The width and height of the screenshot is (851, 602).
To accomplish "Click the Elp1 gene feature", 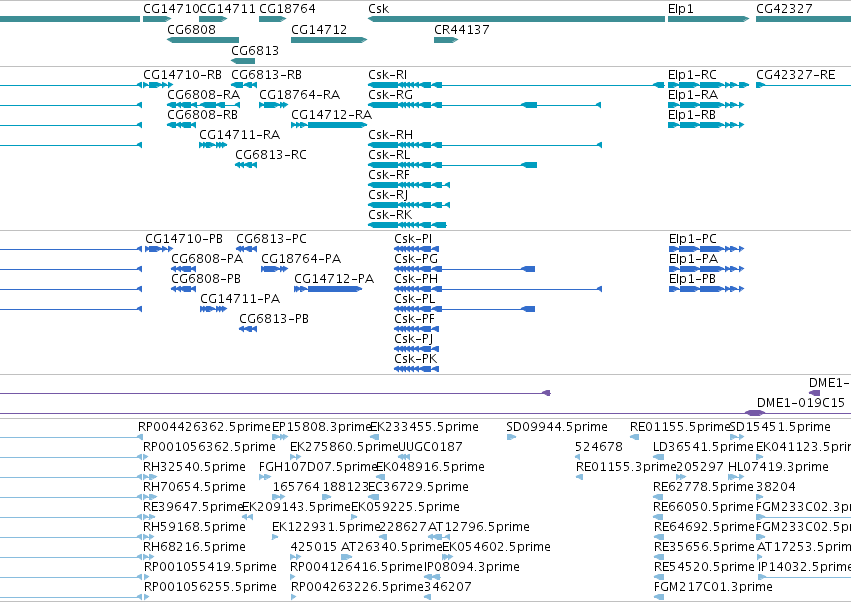I will click(x=708, y=19).
